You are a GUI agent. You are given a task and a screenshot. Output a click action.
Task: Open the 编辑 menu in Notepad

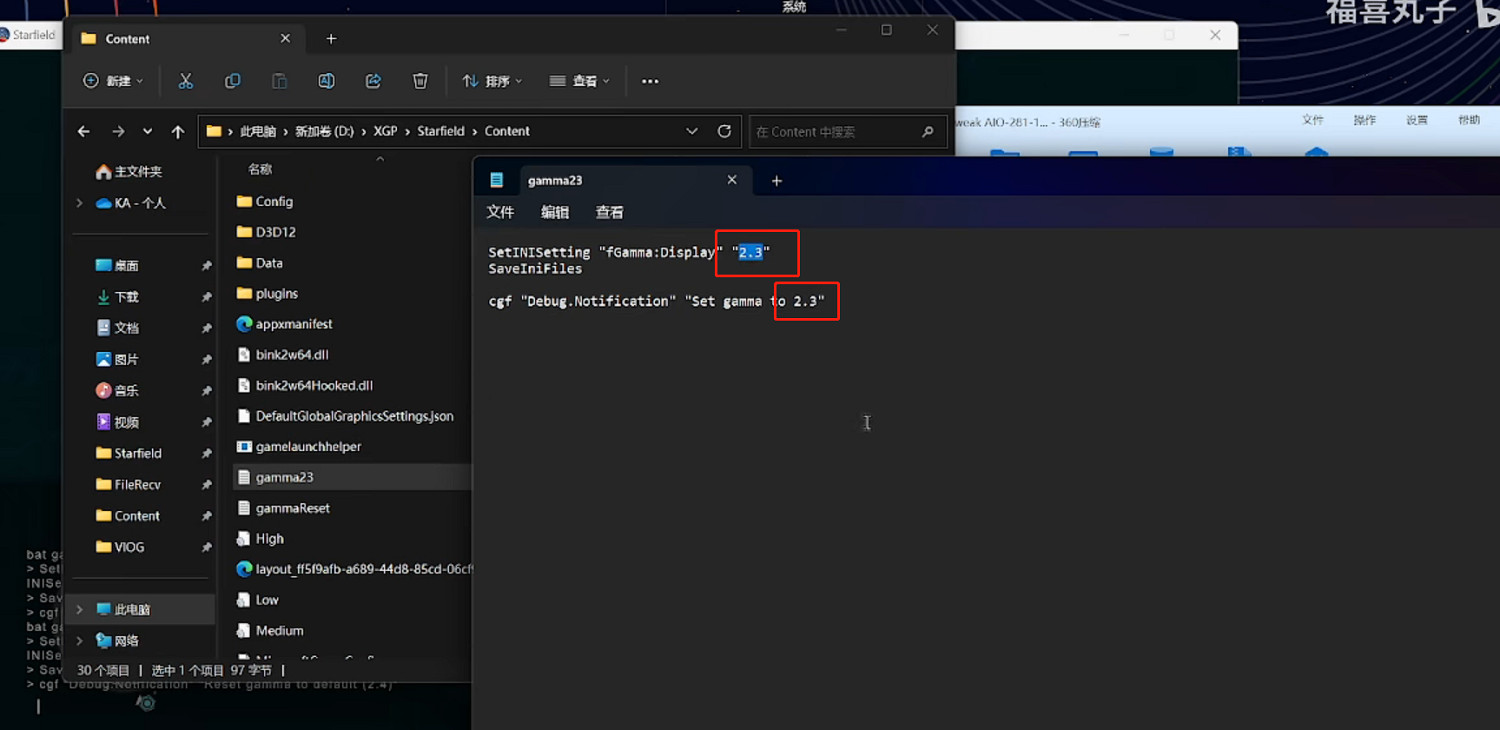(x=555, y=212)
